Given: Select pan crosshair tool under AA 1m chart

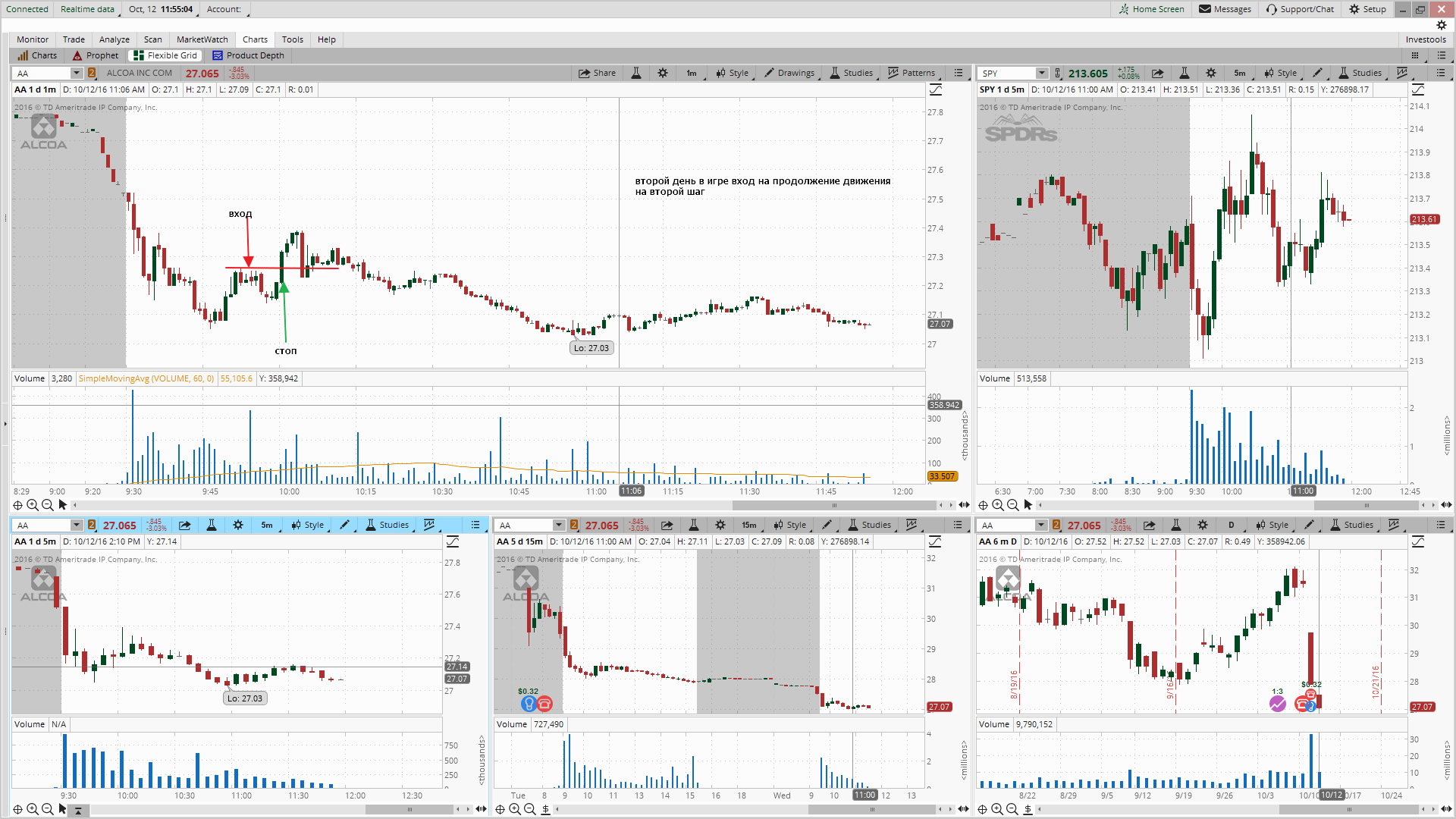Looking at the screenshot, I should coord(17,505).
